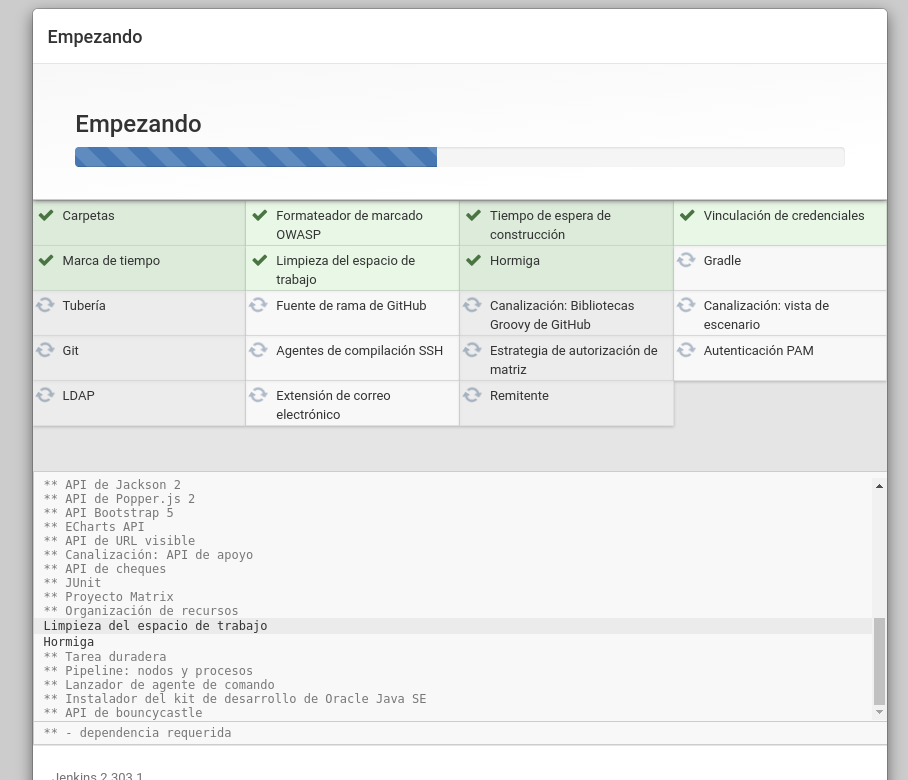Click the checkmark beside Hormiga plugin

pos(473,260)
